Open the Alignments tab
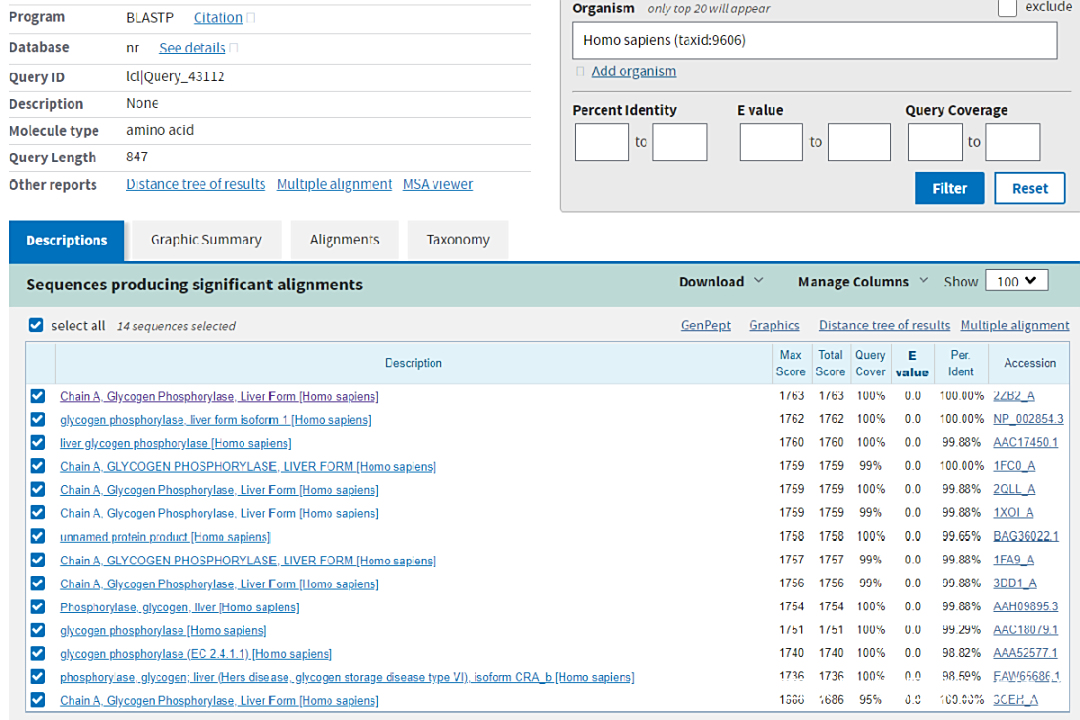This screenshot has width=1080, height=720. 344,240
